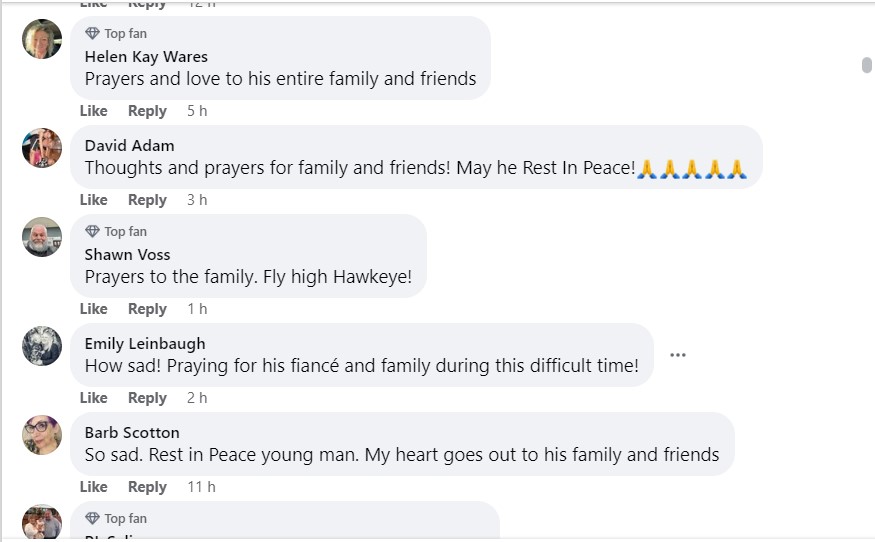Reply to Shawn Voss's comment
The height and width of the screenshot is (542, 875).
click(147, 309)
